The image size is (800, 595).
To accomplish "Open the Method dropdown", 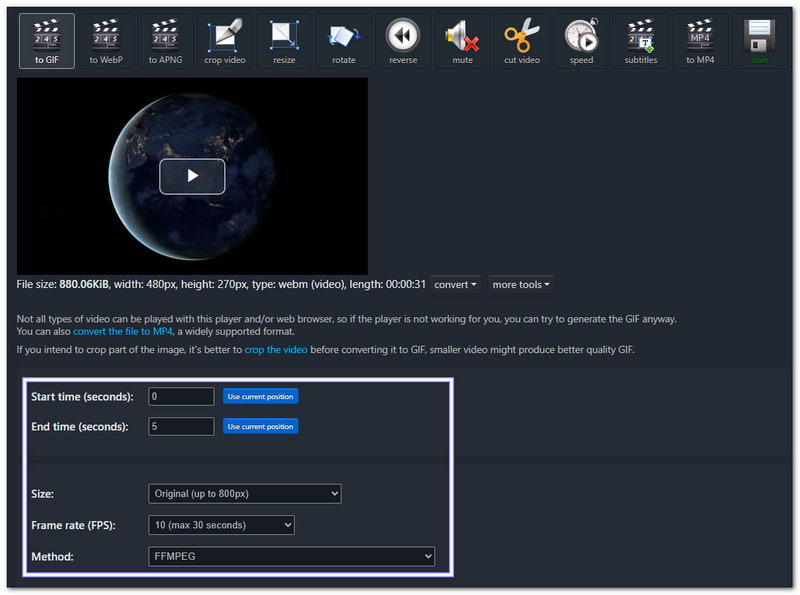I will [x=291, y=556].
